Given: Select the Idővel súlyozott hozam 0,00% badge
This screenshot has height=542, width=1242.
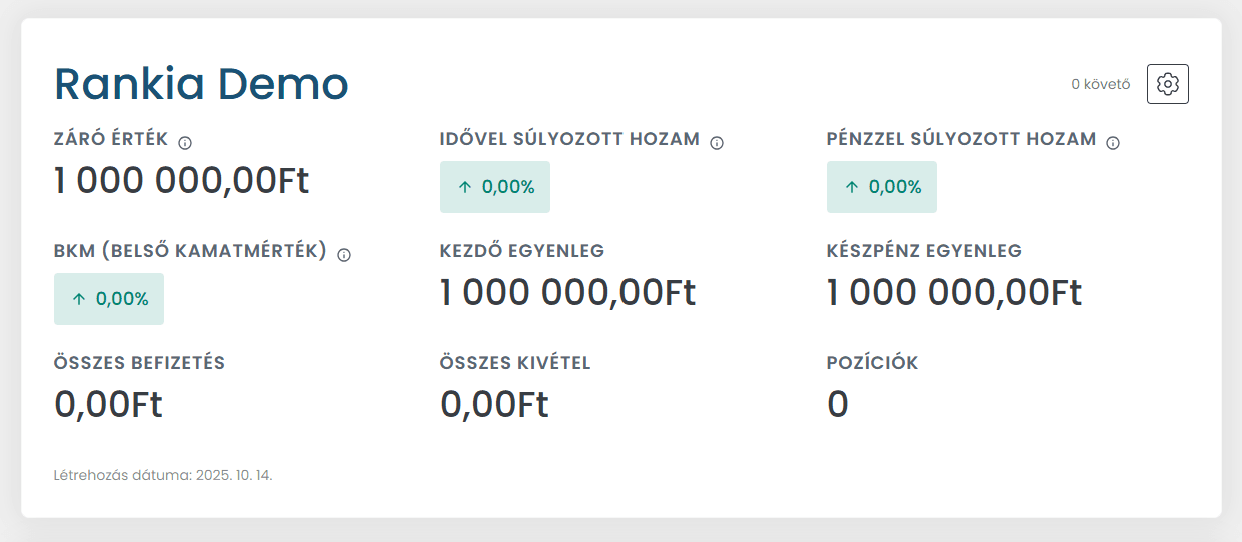Looking at the screenshot, I should [495, 187].
